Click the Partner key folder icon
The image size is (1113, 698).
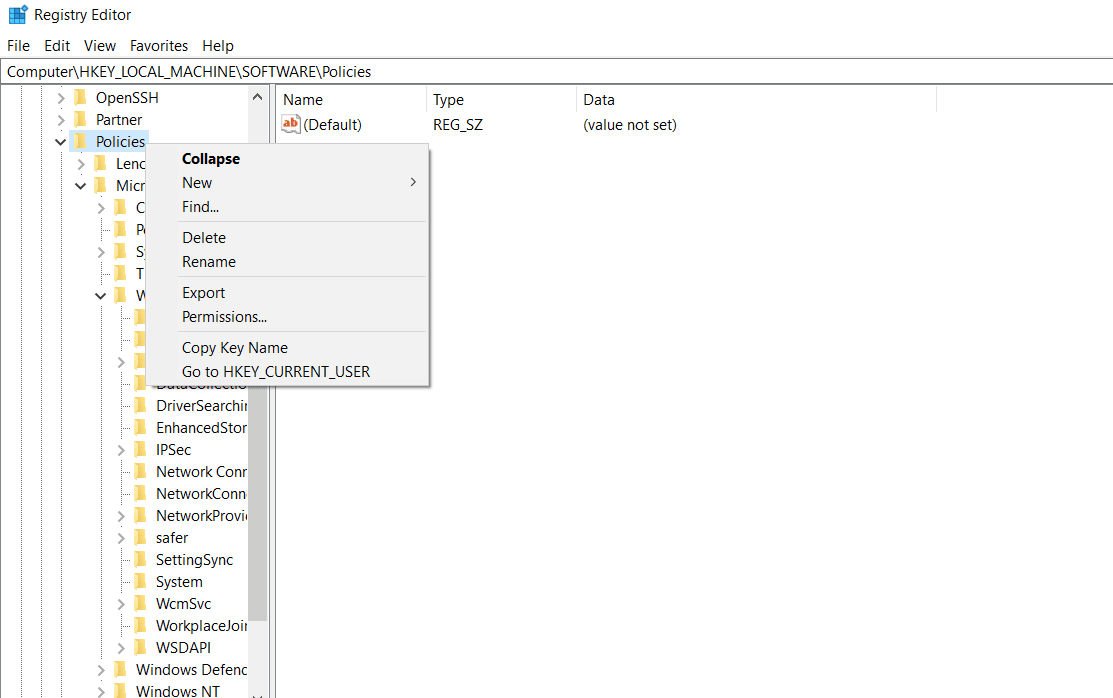(x=80, y=120)
